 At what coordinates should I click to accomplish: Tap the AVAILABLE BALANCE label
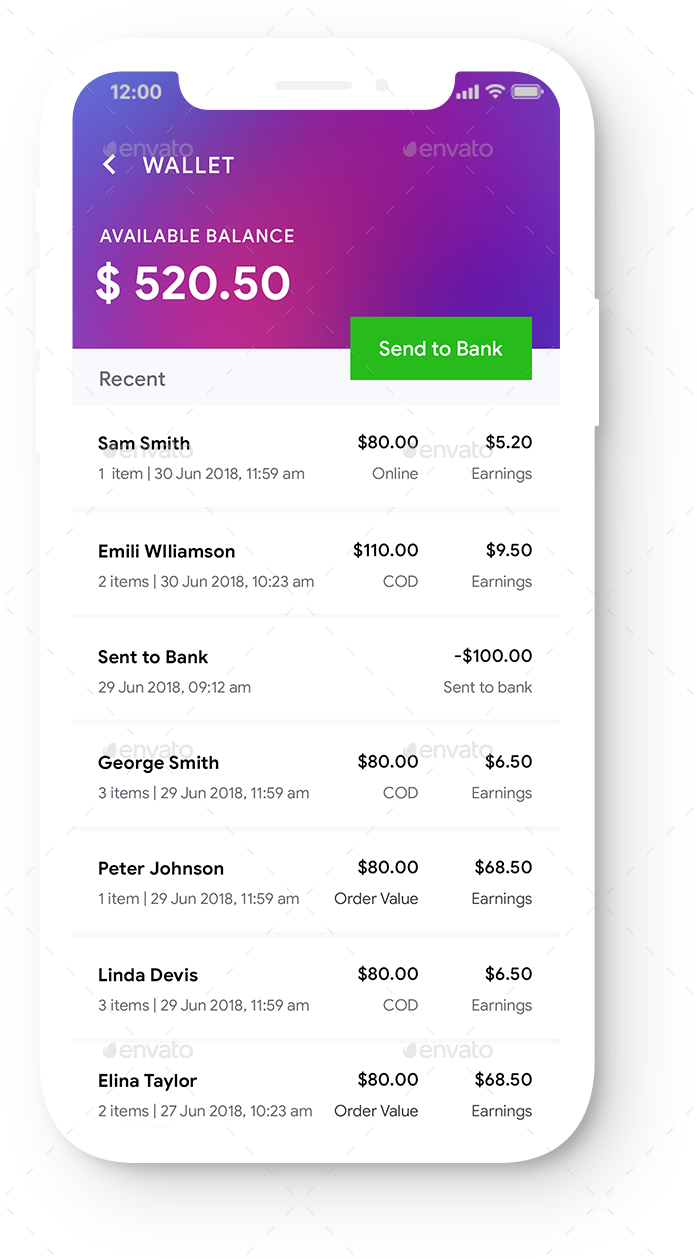pyautogui.click(x=196, y=236)
